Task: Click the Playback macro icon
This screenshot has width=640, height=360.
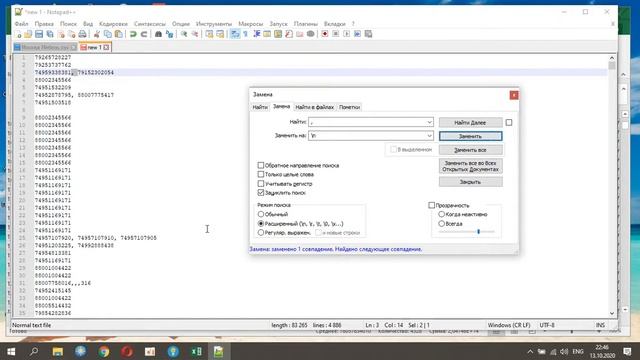Action: [347, 34]
